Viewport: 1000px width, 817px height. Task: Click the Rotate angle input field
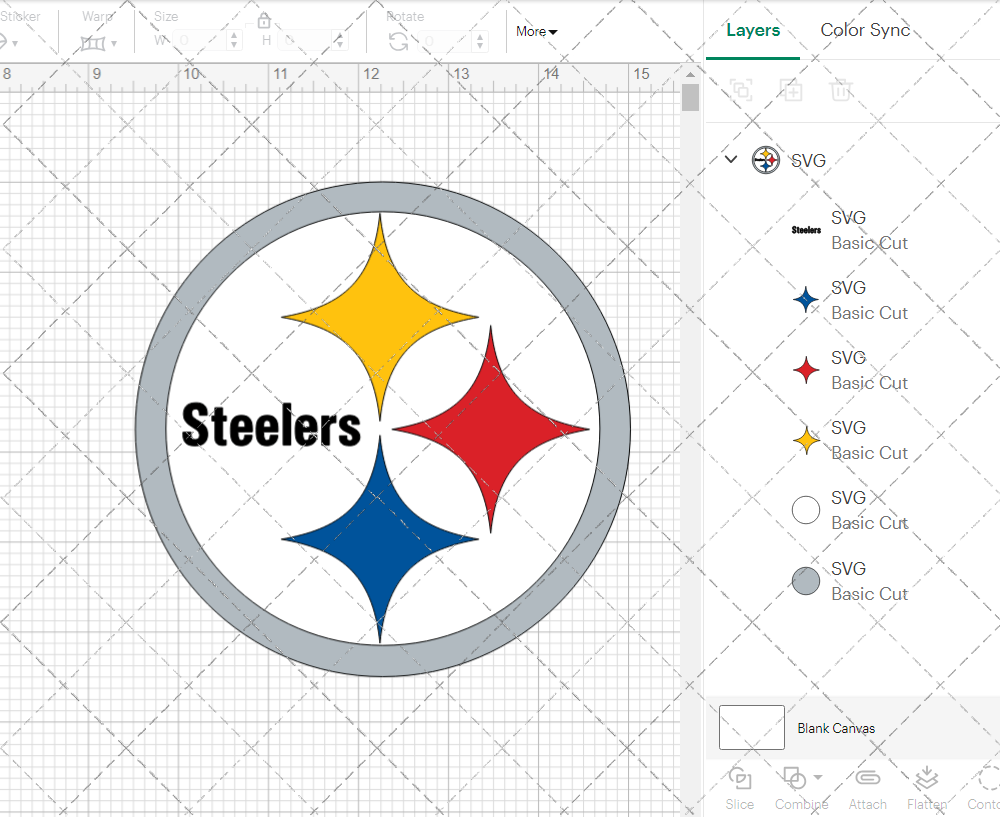[x=445, y=41]
